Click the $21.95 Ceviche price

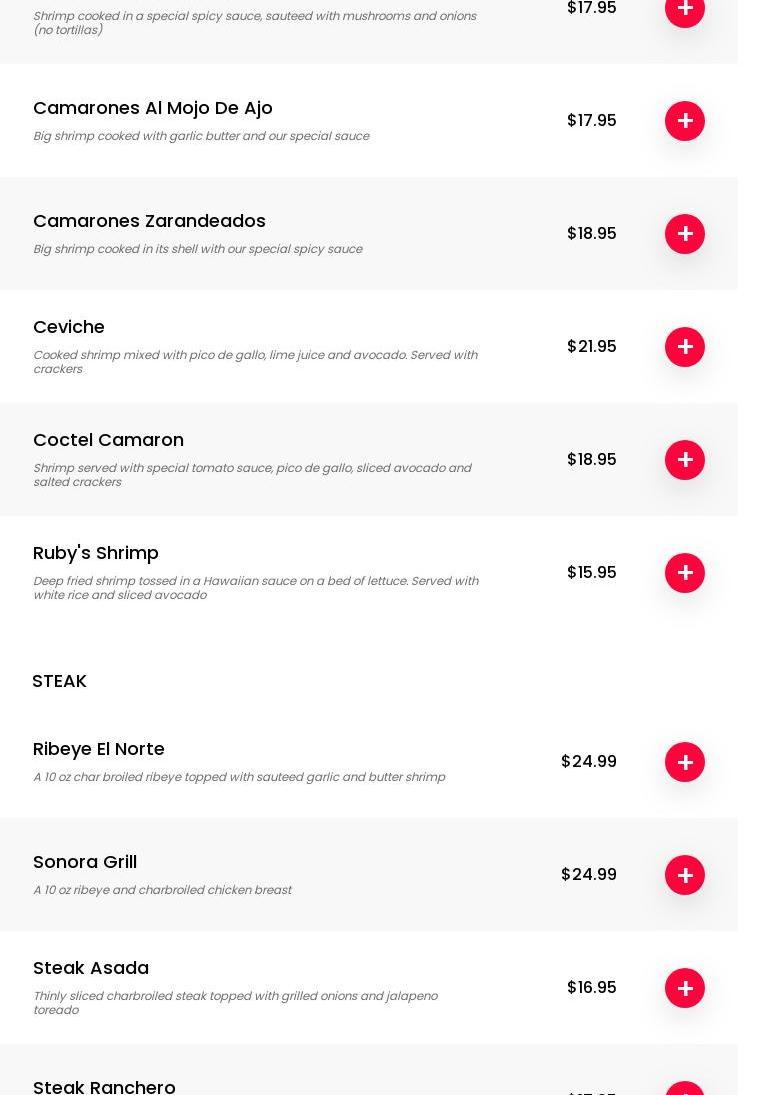coord(592,347)
